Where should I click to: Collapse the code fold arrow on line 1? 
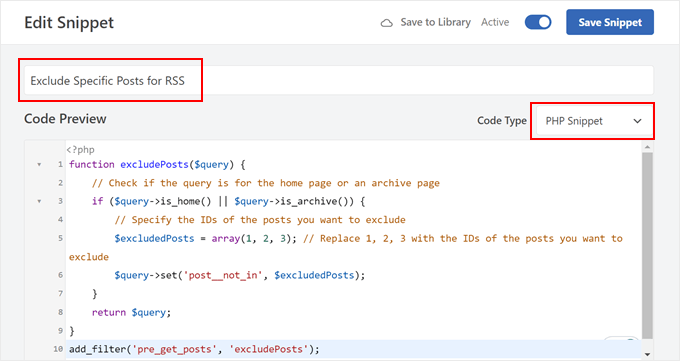point(39,164)
